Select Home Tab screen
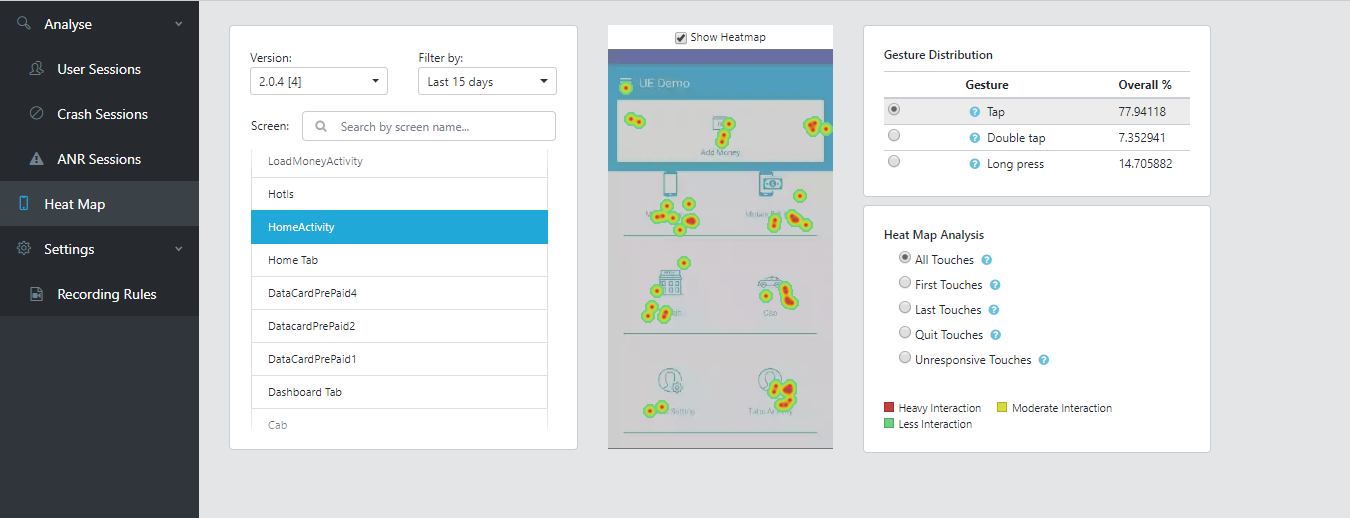This screenshot has height=518, width=1350. tap(399, 260)
